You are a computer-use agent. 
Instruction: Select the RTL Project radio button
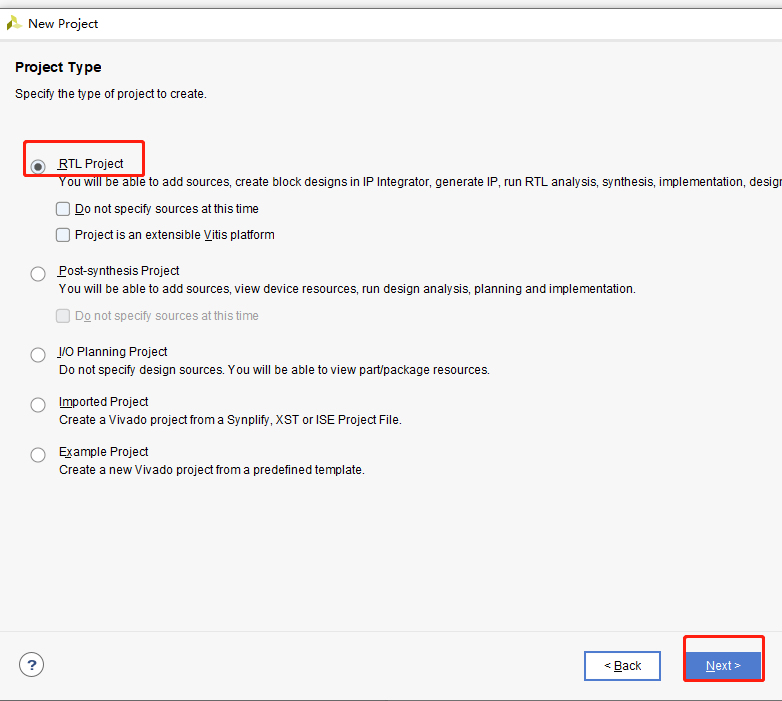38,166
